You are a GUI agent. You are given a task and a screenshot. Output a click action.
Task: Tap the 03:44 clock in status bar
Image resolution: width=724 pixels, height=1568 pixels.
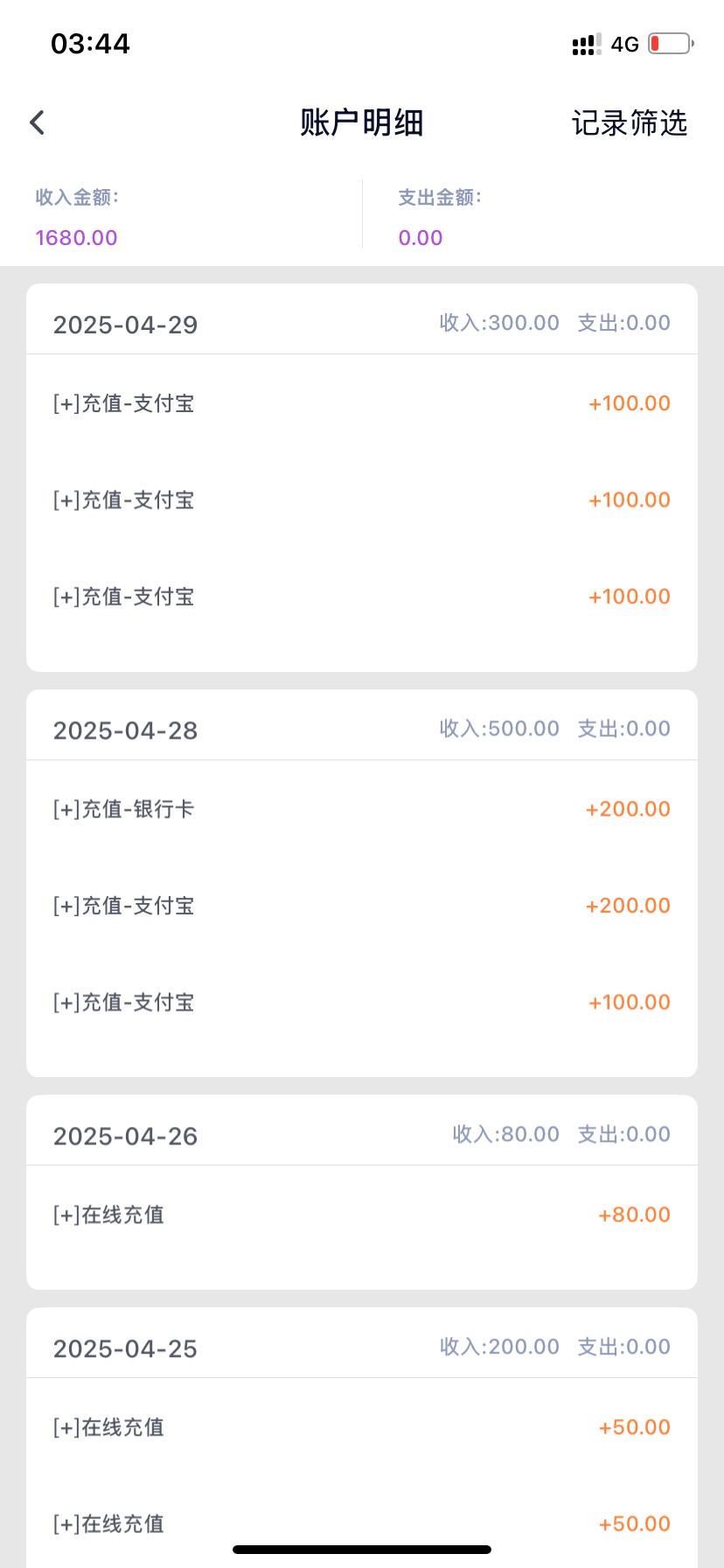click(x=90, y=44)
